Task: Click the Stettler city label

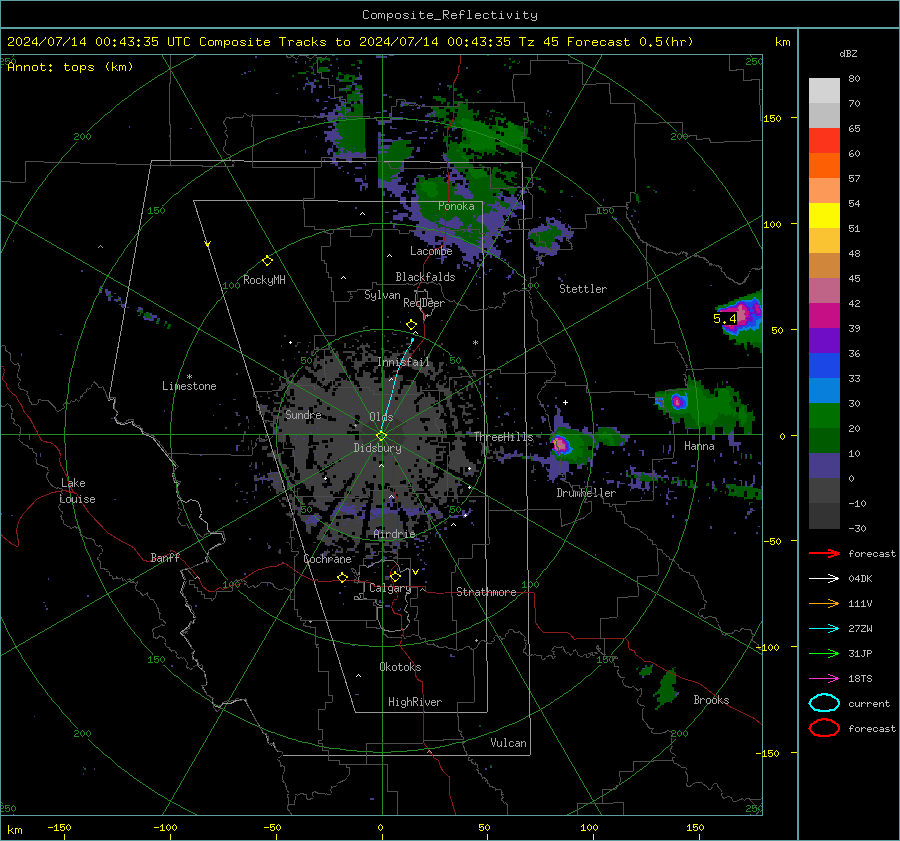Action: click(583, 289)
